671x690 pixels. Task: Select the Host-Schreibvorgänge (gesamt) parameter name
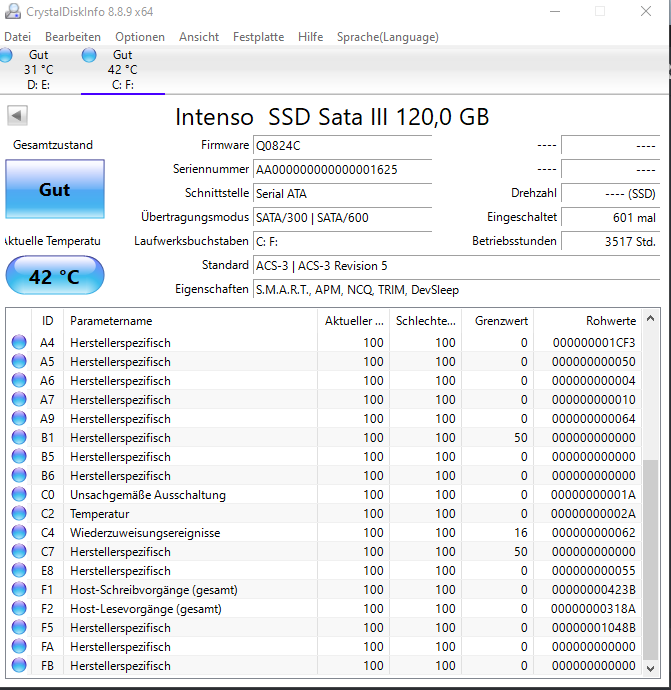(x=154, y=590)
